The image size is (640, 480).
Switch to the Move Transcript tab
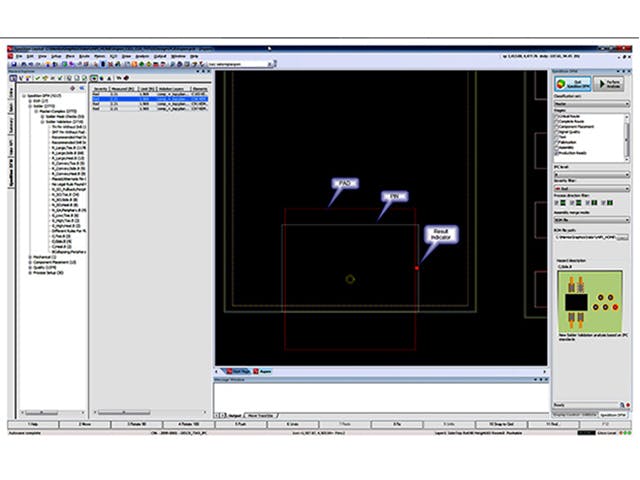[x=261, y=416]
